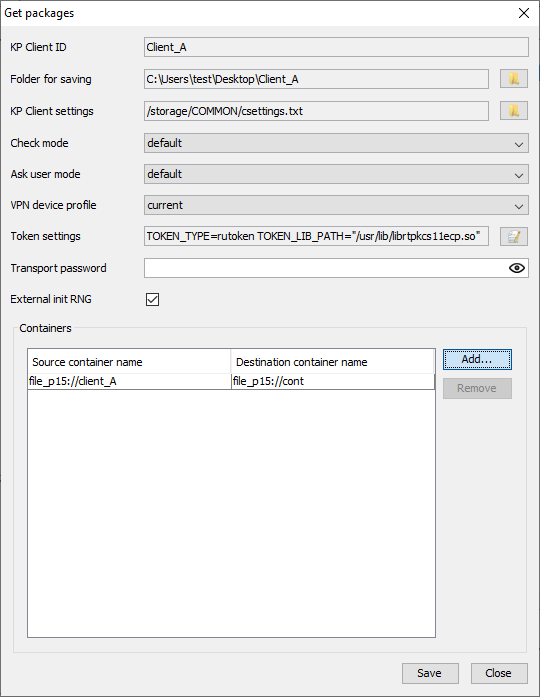This screenshot has width=540, height=697.
Task: Uncheck the External init RNG checkbox
Action: (x=152, y=299)
